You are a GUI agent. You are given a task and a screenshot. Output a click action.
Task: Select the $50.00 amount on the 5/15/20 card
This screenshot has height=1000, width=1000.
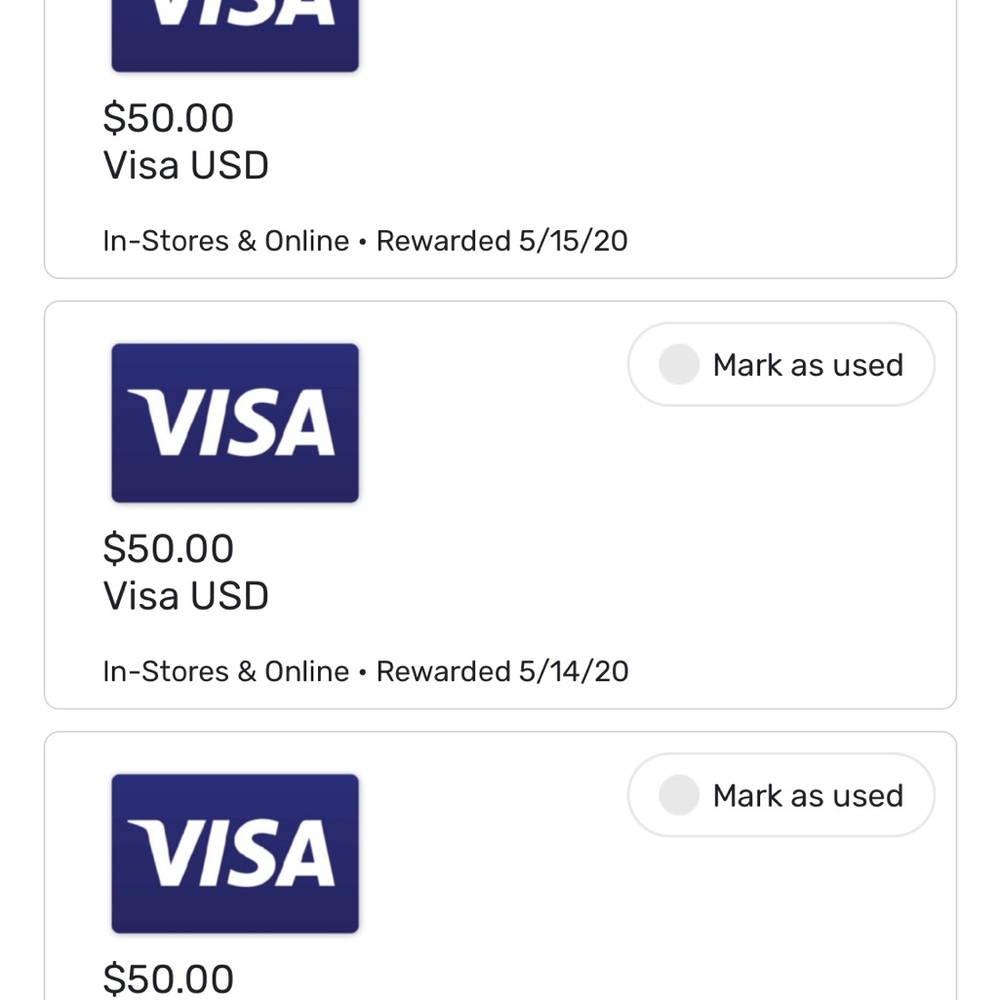pos(168,118)
